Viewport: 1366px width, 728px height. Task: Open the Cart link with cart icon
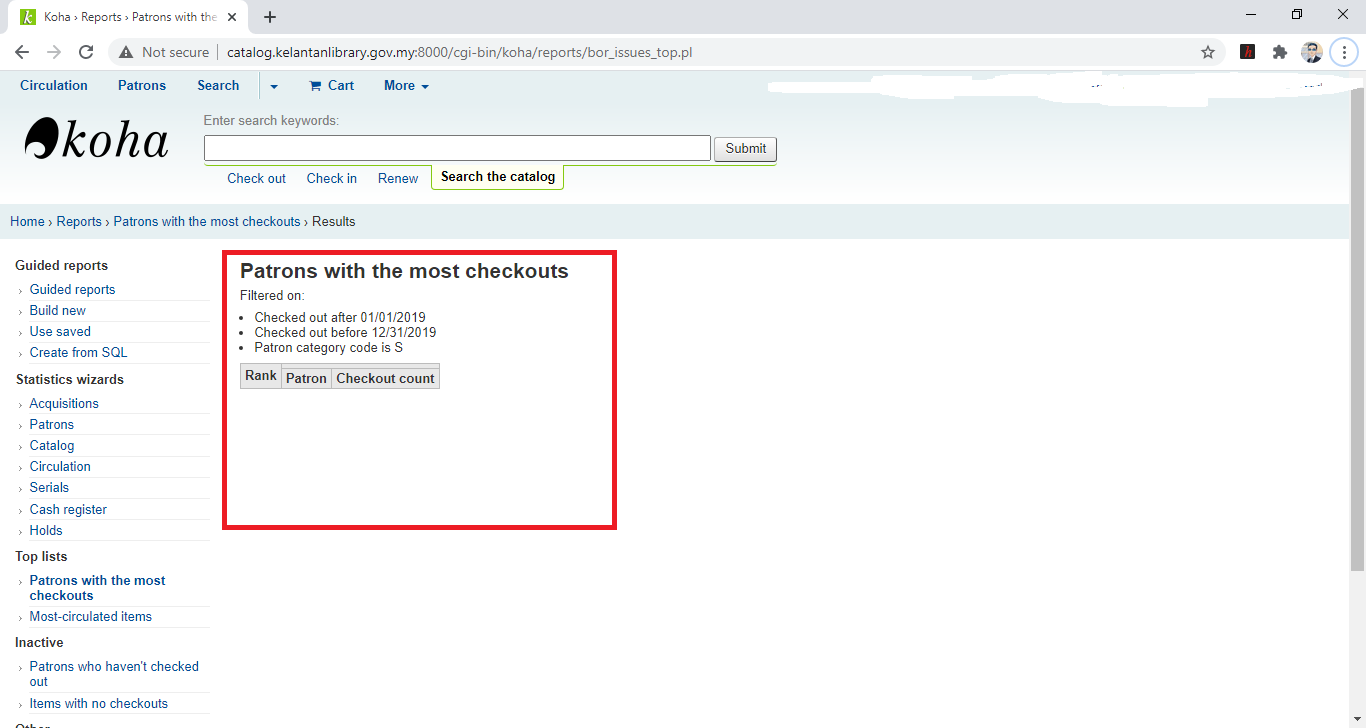pyautogui.click(x=332, y=86)
